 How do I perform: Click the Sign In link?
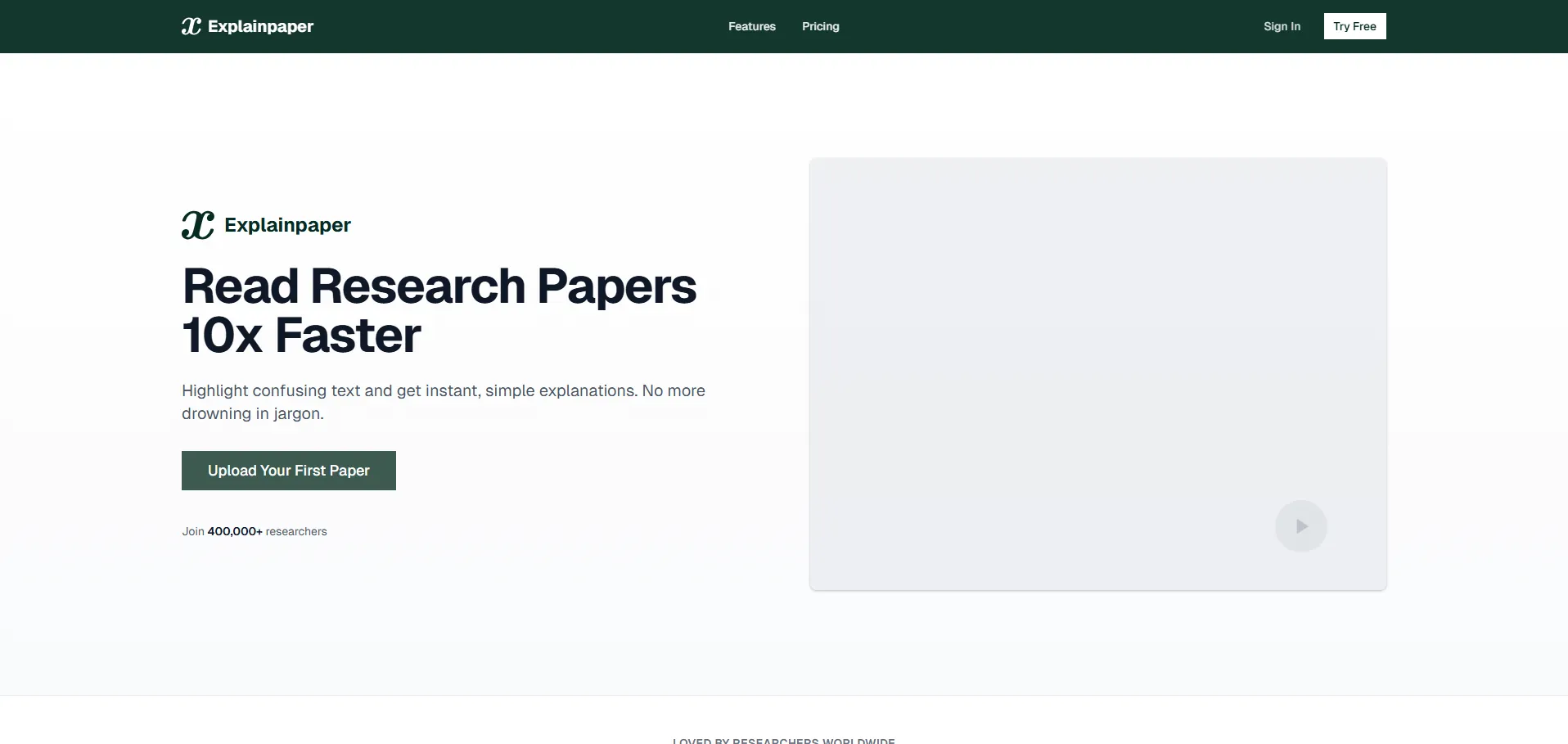(1281, 26)
